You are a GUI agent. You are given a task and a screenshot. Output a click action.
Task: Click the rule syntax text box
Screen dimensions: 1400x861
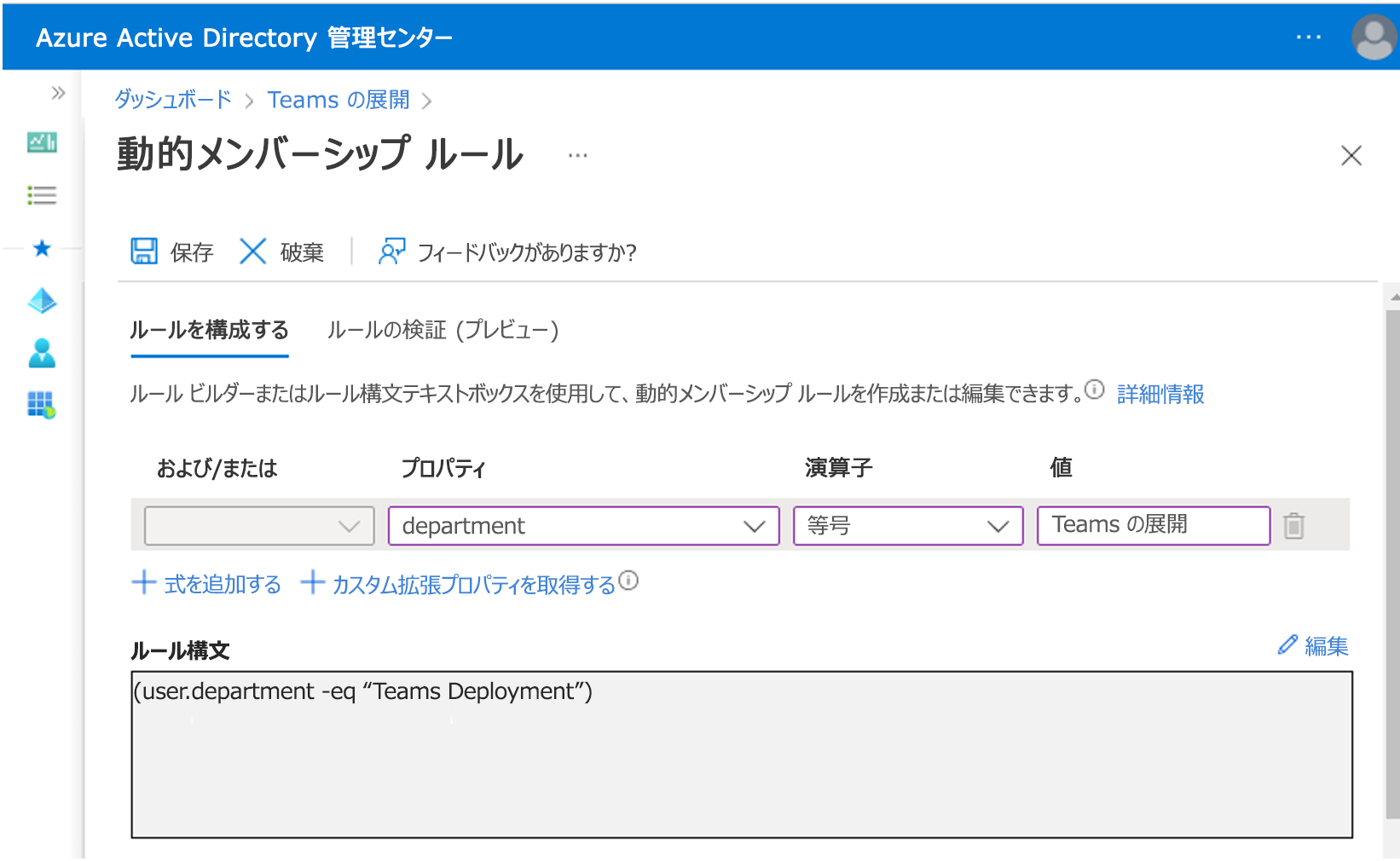point(742,754)
